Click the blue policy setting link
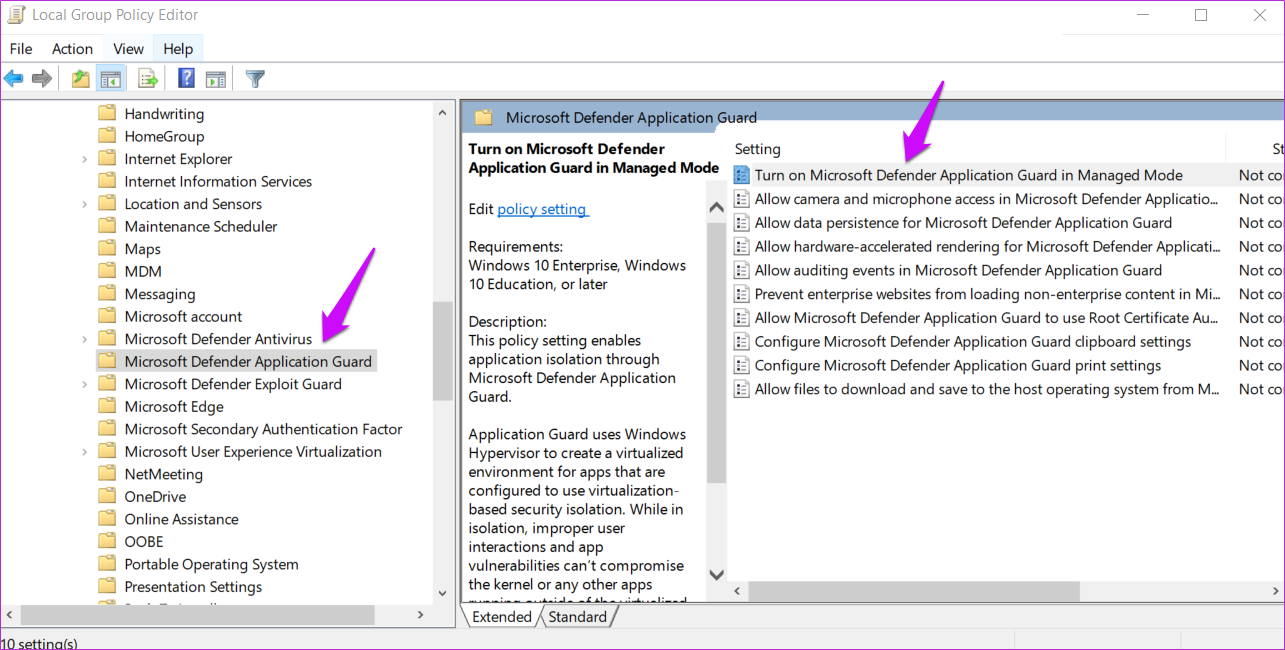1285x650 pixels. (542, 209)
